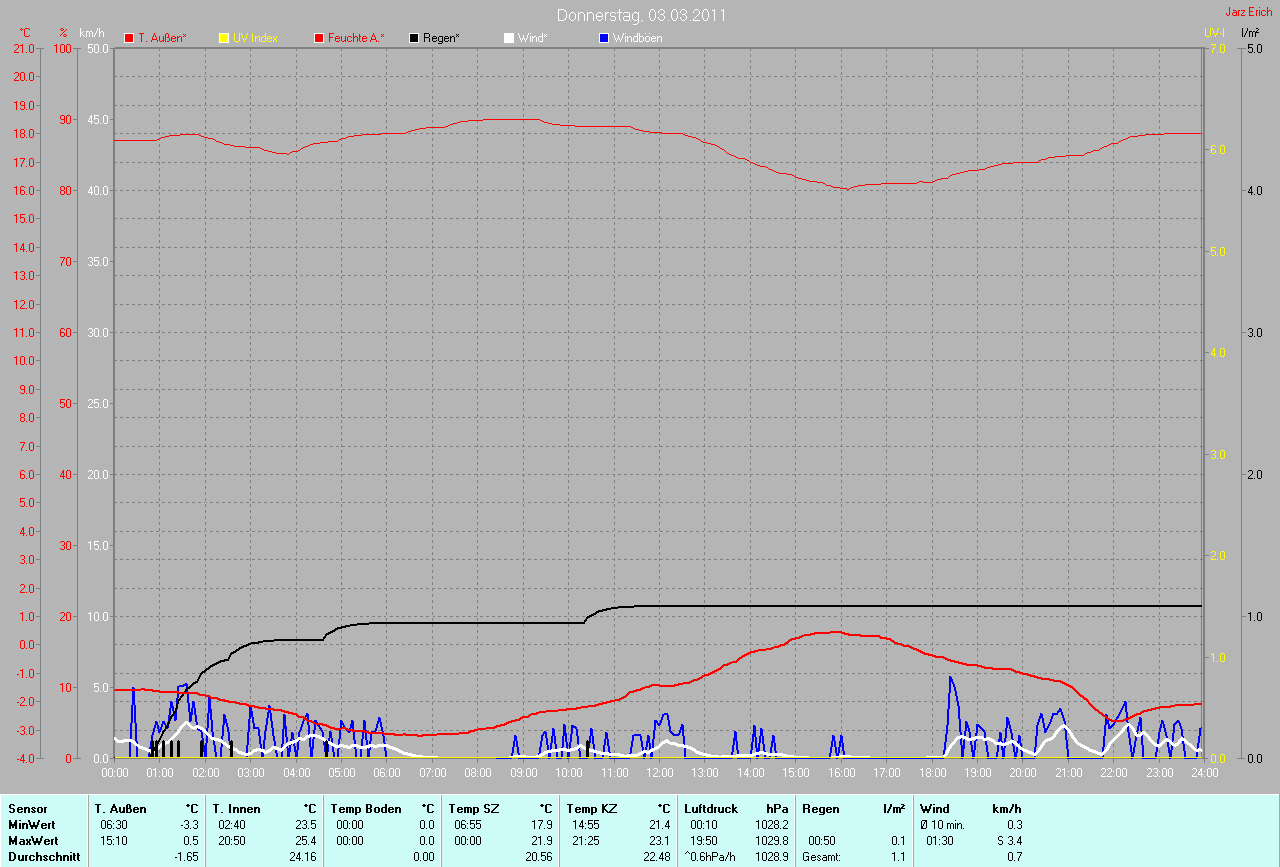Click the white Wind legend swatch

click(x=508, y=38)
